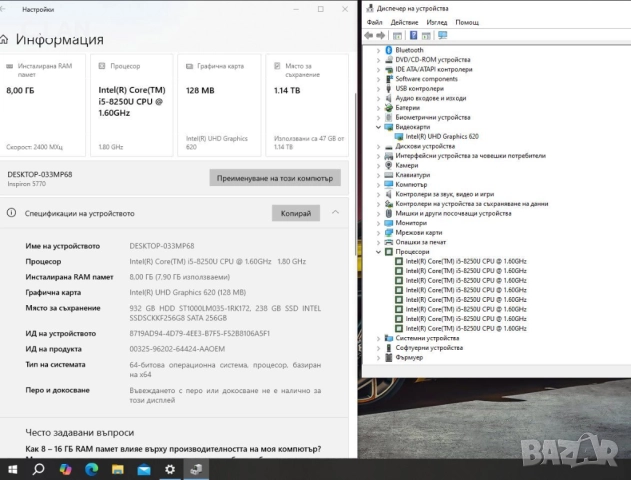Click the Bluetooth category icon in device tree

[x=389, y=50]
